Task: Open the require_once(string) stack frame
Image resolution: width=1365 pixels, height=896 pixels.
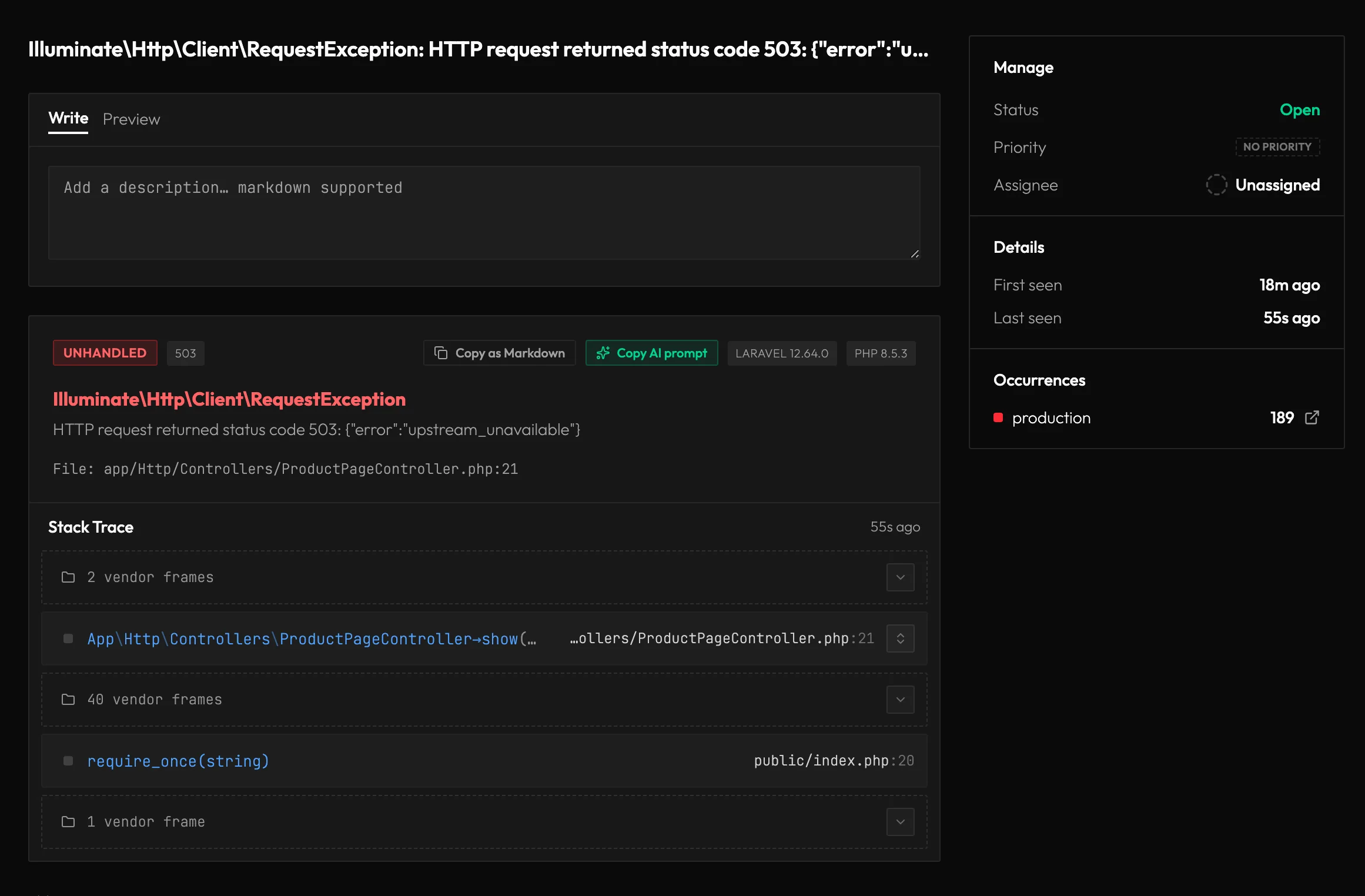Action: pos(484,761)
